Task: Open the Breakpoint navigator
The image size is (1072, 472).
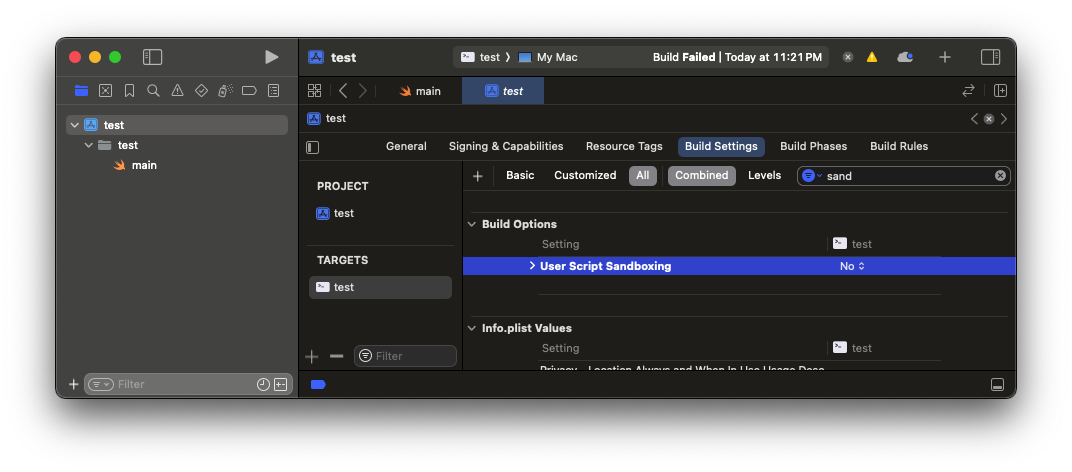Action: (250, 90)
